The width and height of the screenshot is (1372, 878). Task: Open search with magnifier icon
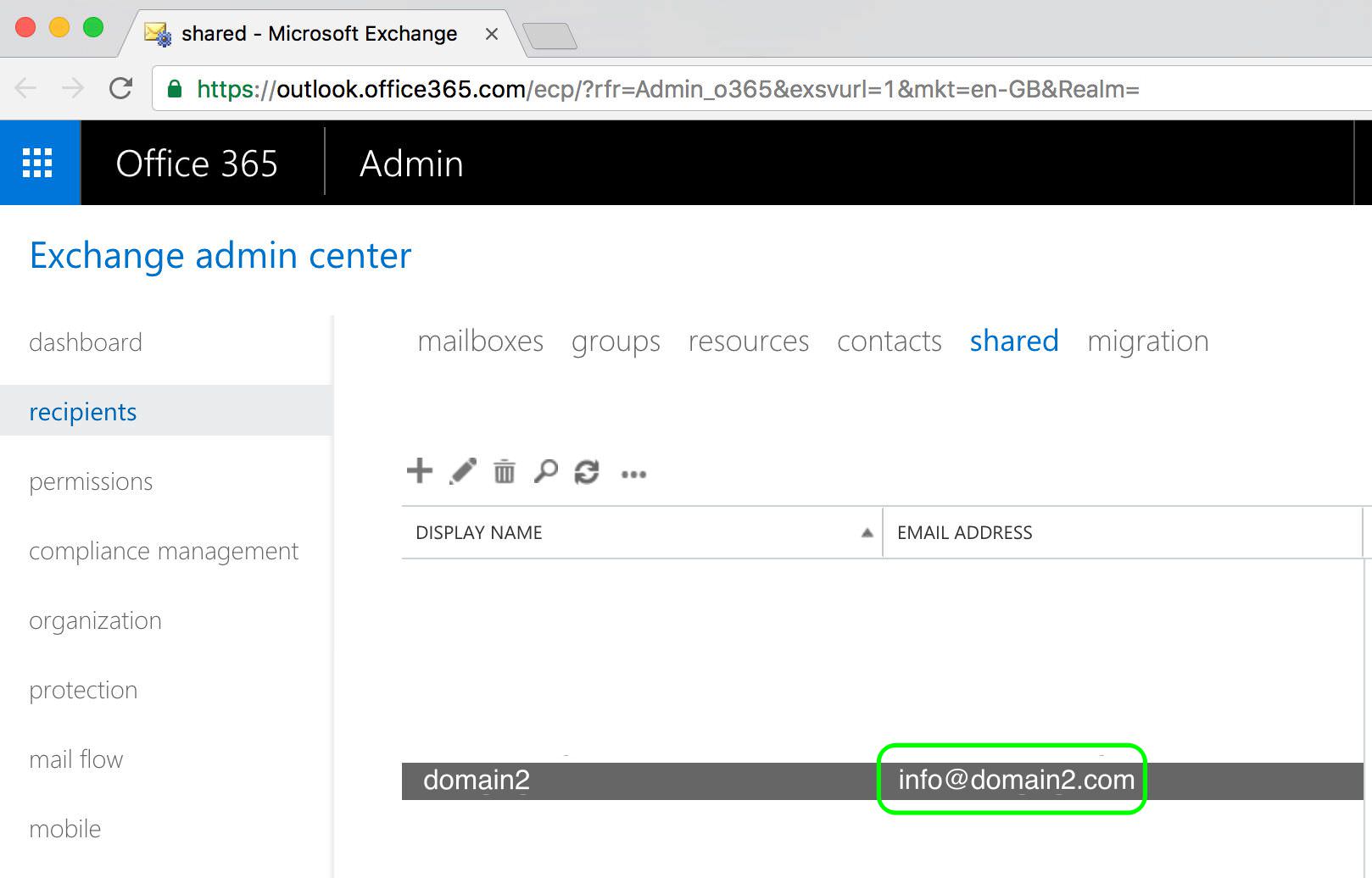[x=545, y=471]
